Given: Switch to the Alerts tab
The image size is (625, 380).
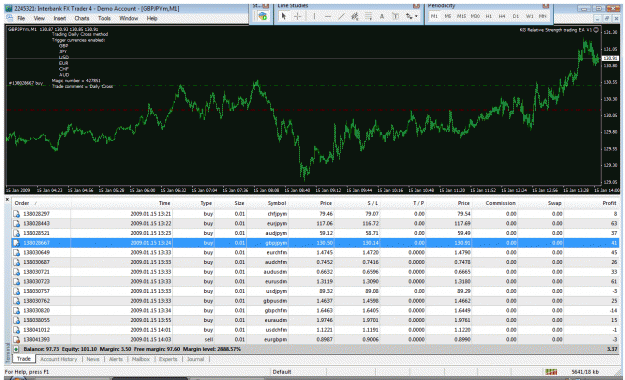Looking at the screenshot, I should tap(116, 359).
